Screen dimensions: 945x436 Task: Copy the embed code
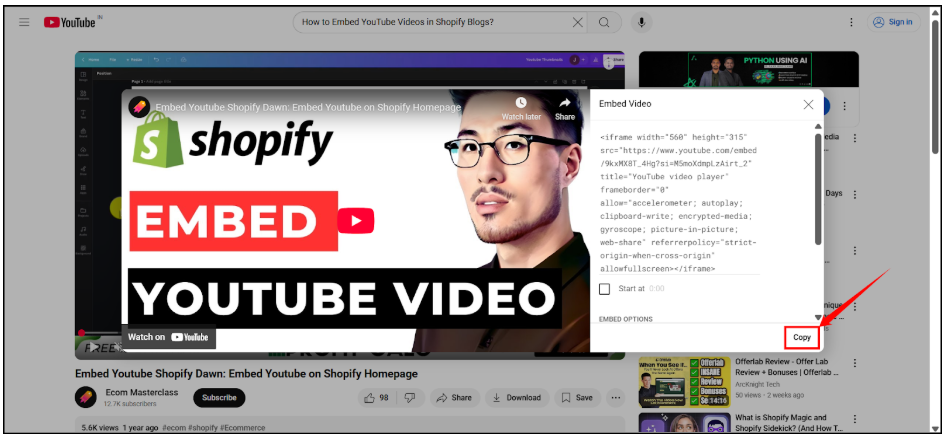point(802,337)
